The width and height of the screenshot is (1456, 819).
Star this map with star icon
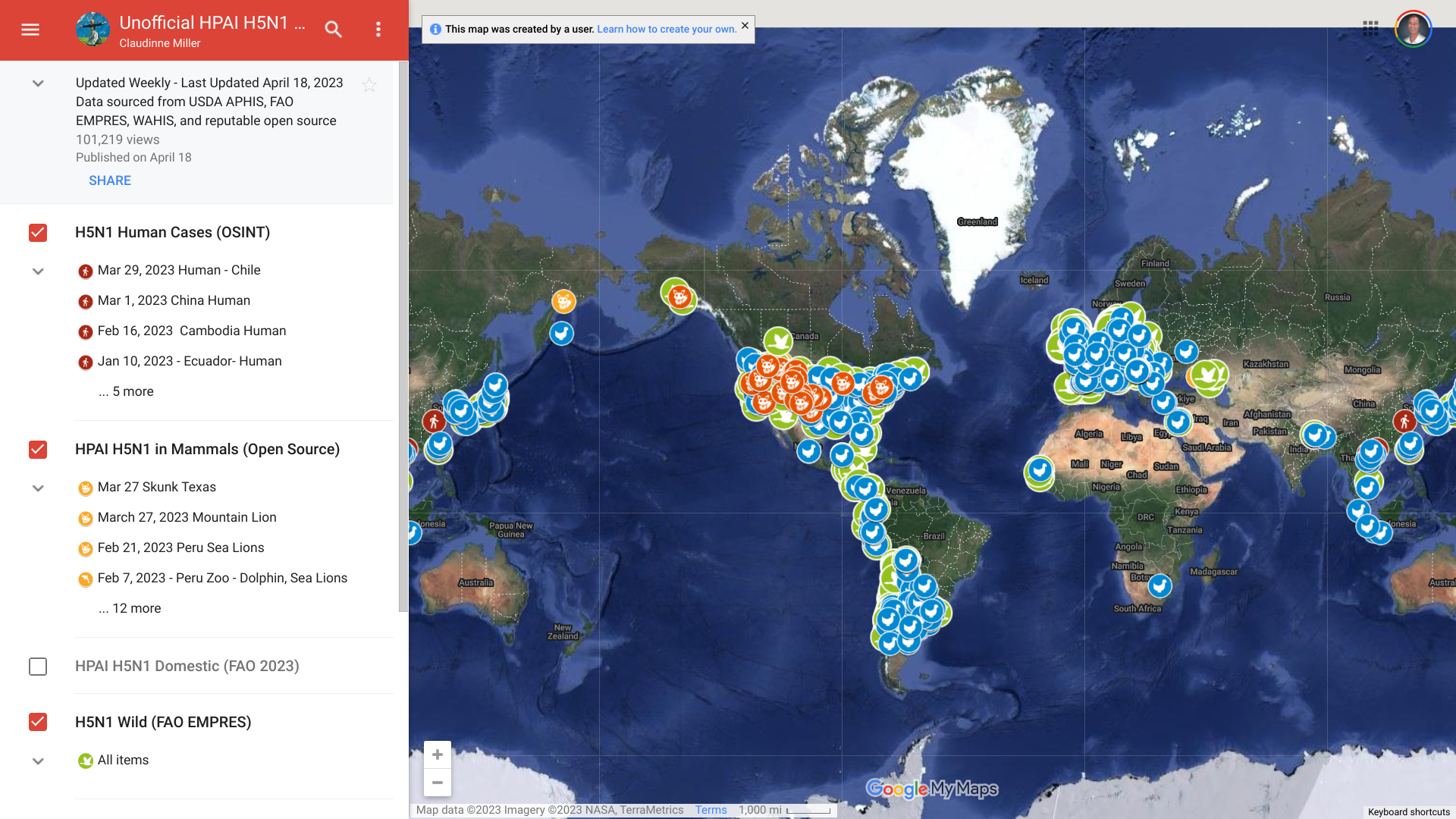[x=369, y=85]
